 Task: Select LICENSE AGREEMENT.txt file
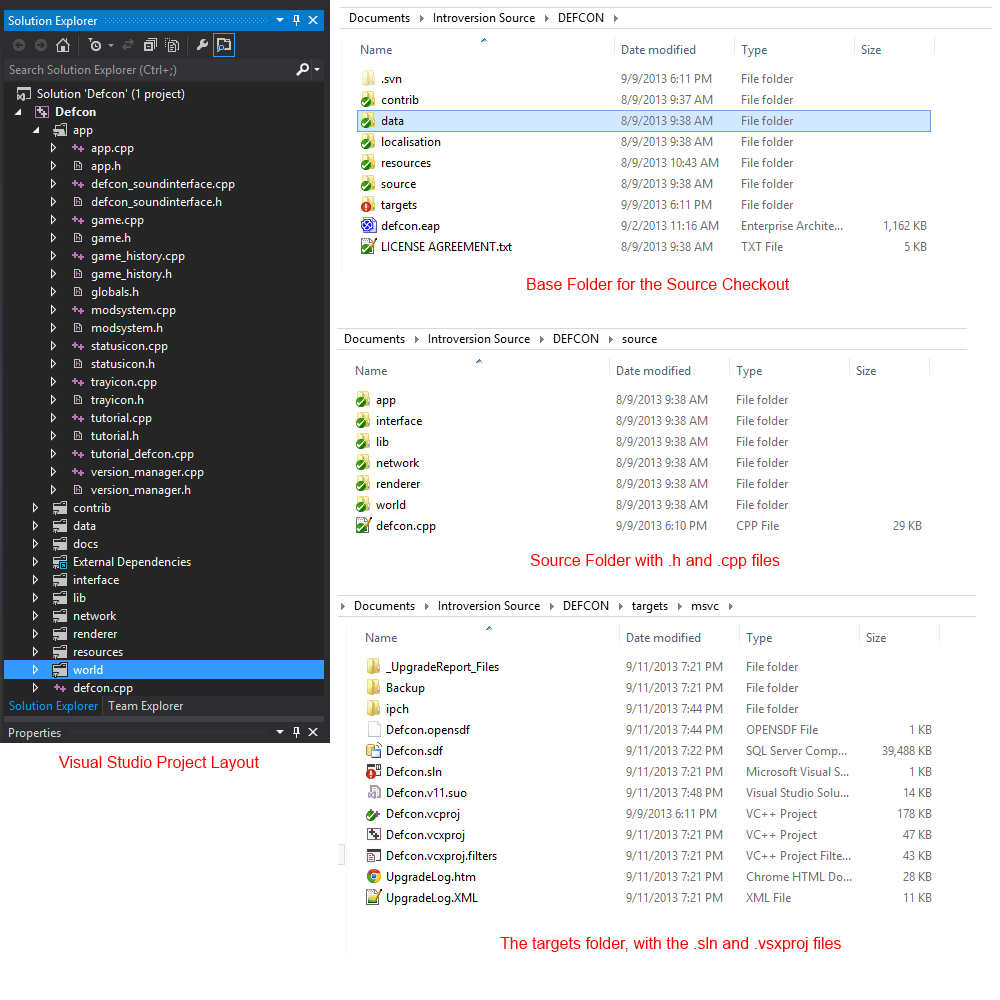click(x=446, y=247)
